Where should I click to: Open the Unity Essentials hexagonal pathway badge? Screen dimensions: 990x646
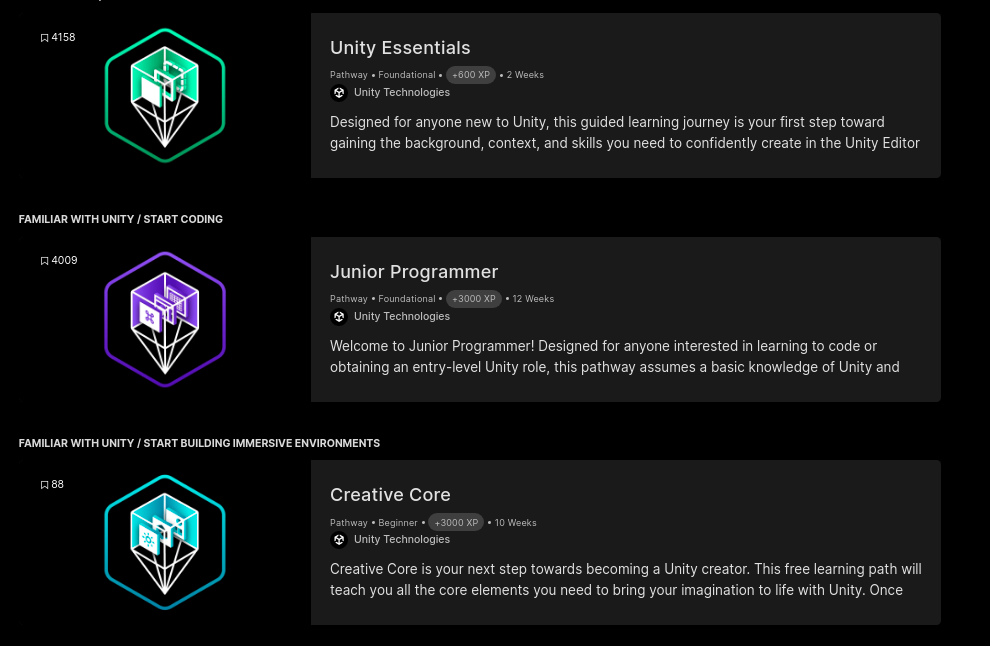pos(164,95)
